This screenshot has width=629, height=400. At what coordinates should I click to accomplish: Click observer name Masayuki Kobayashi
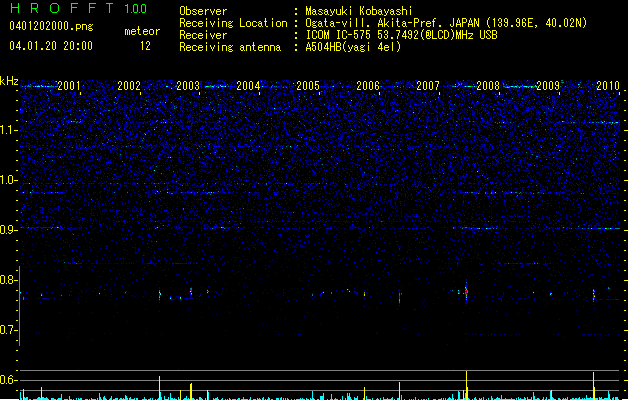click(x=359, y=11)
